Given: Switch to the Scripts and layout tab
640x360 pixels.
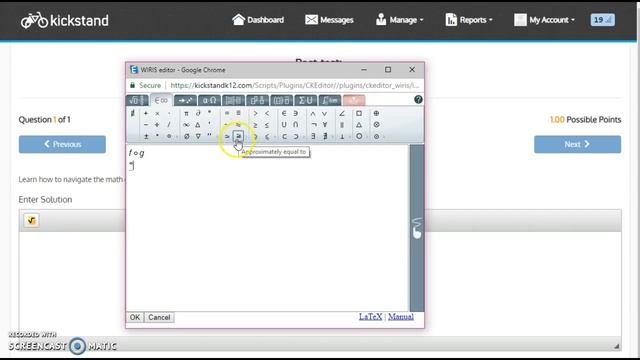Looking at the screenshot, I should (258, 100).
